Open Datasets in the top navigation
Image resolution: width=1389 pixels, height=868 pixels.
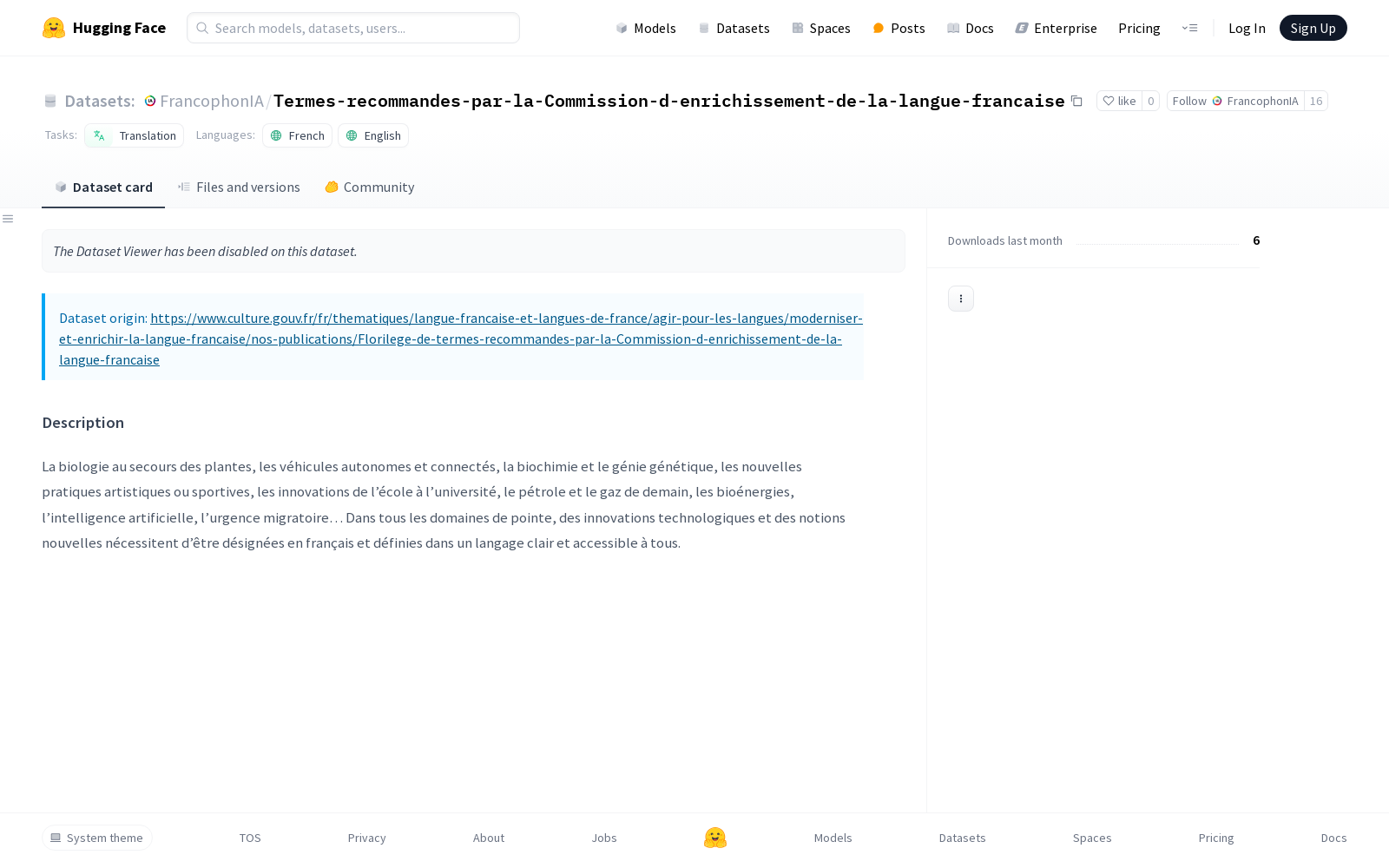tap(734, 28)
